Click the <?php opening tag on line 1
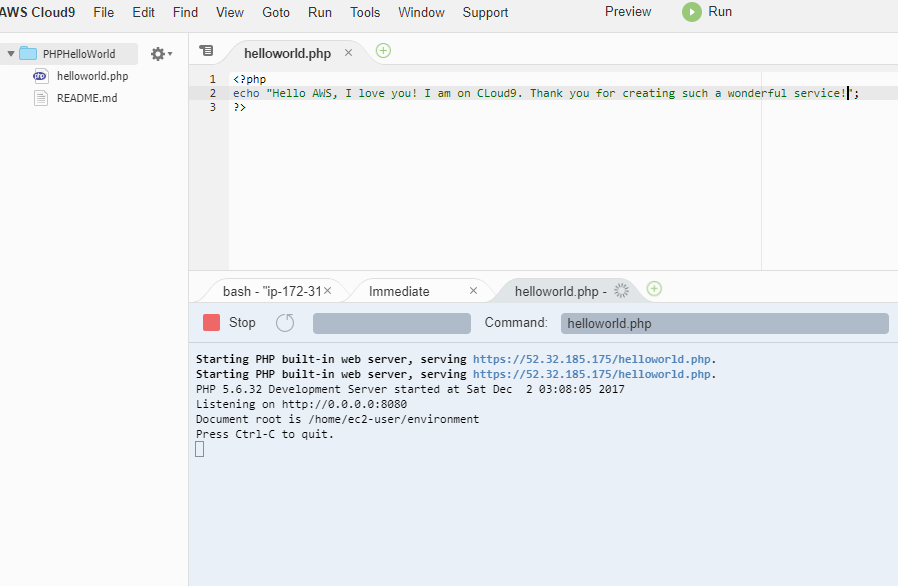 pyautogui.click(x=250, y=79)
